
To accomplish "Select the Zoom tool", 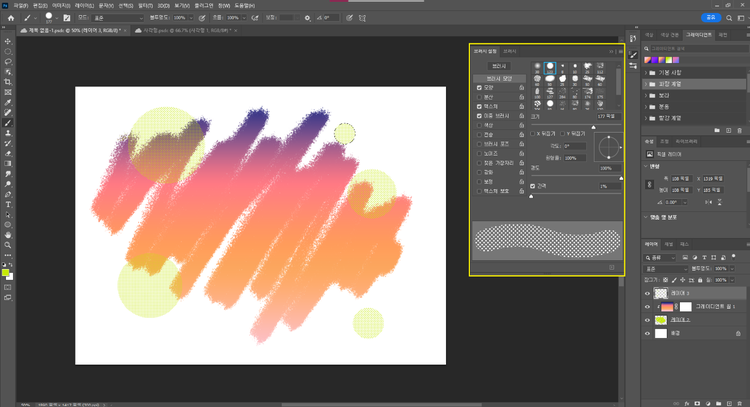I will coord(8,244).
